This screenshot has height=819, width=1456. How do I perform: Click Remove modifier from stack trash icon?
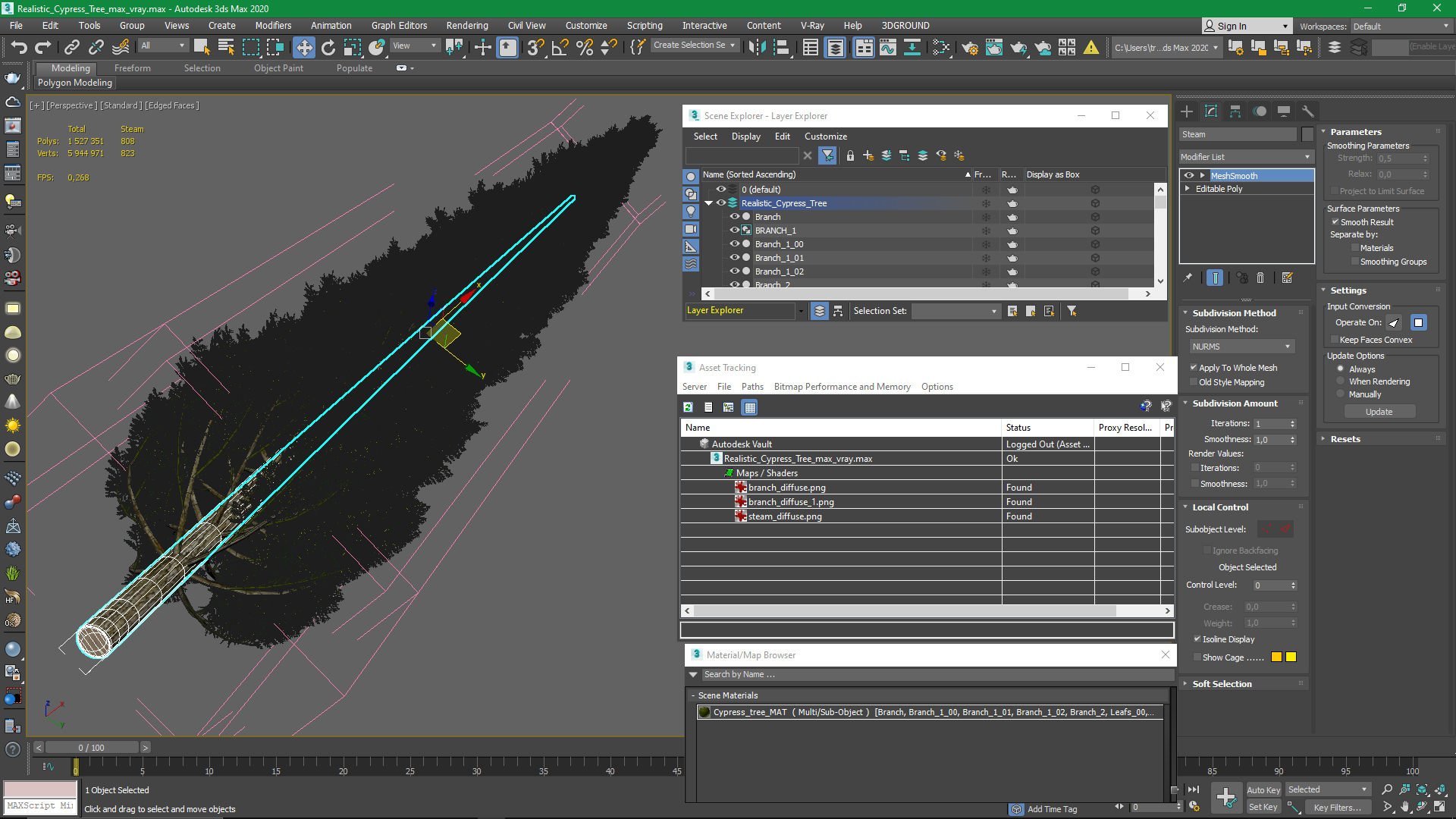point(1260,278)
